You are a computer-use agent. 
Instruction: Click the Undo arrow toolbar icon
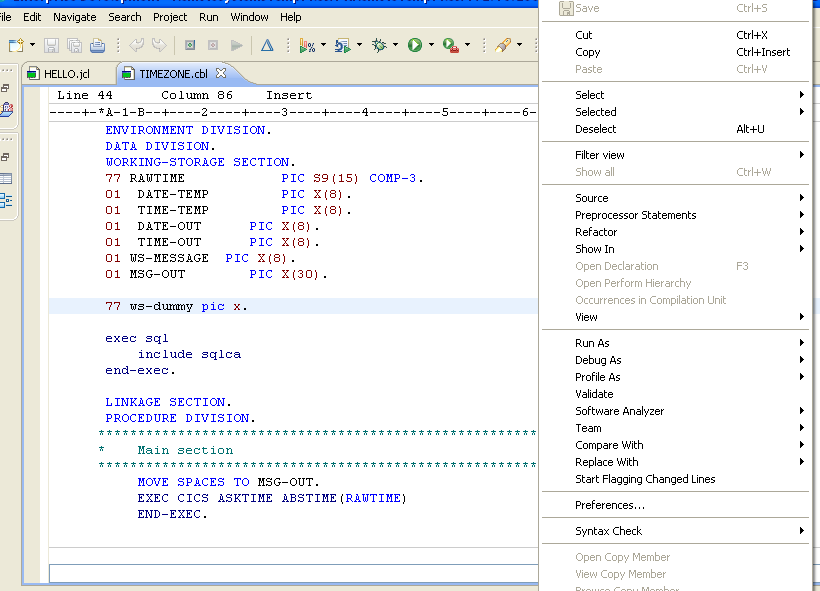[136, 45]
